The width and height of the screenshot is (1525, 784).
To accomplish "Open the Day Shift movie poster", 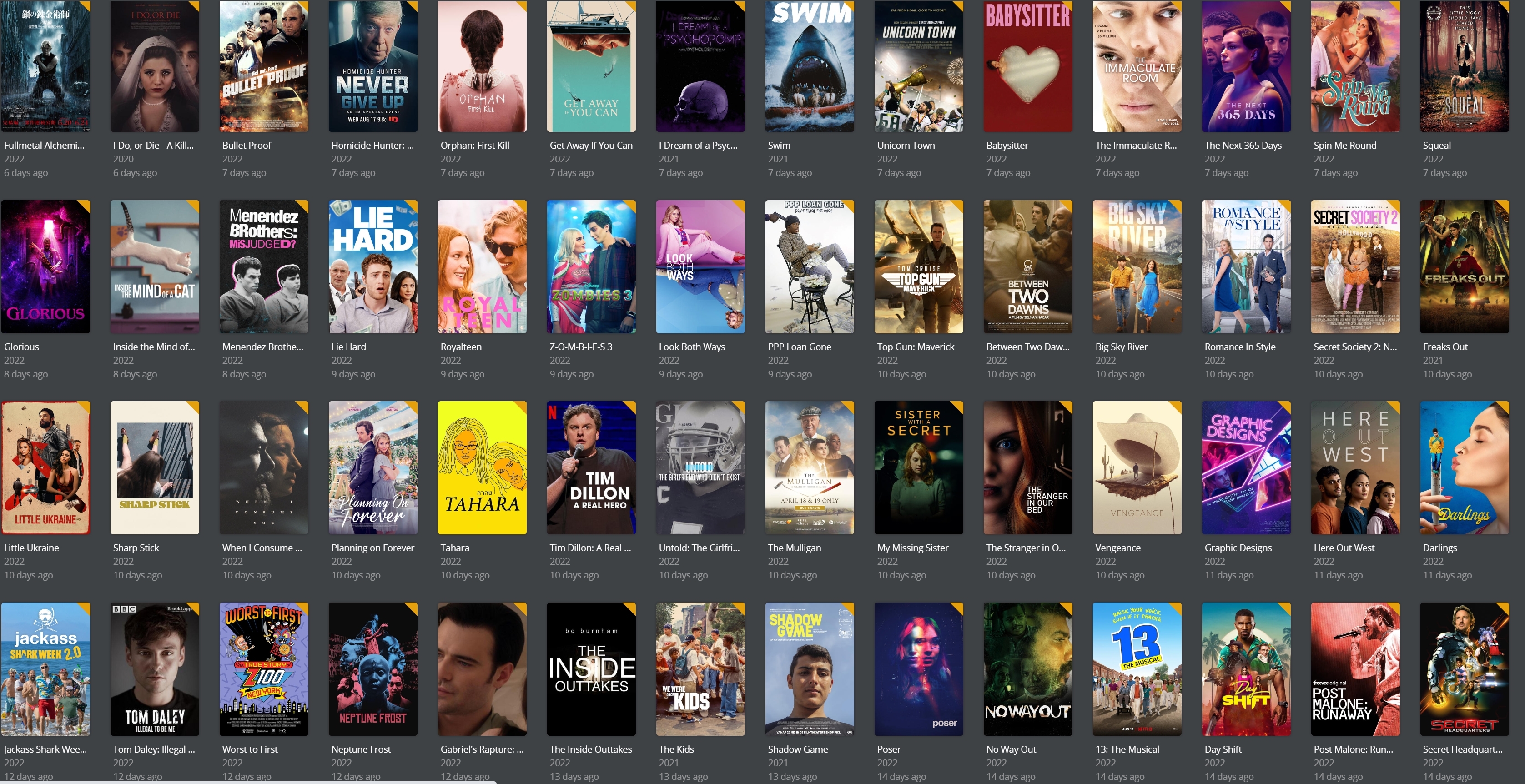I will point(1246,669).
